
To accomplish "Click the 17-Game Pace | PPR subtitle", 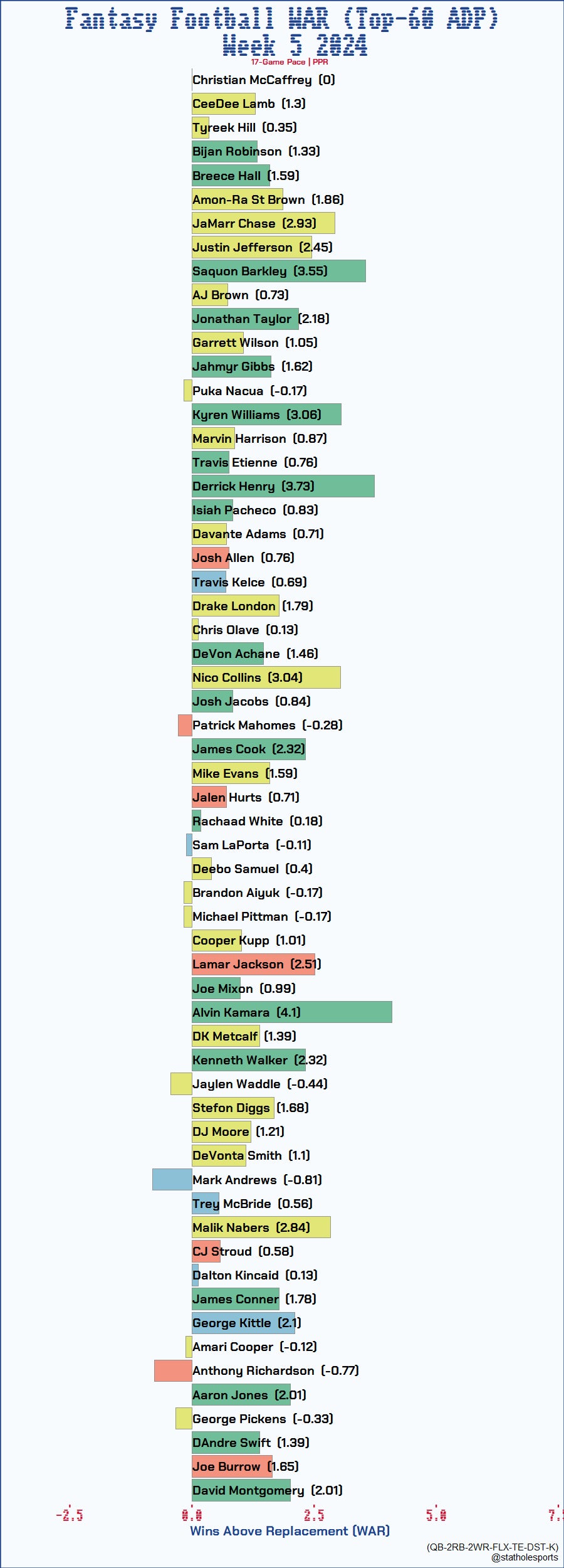I will click(x=290, y=62).
